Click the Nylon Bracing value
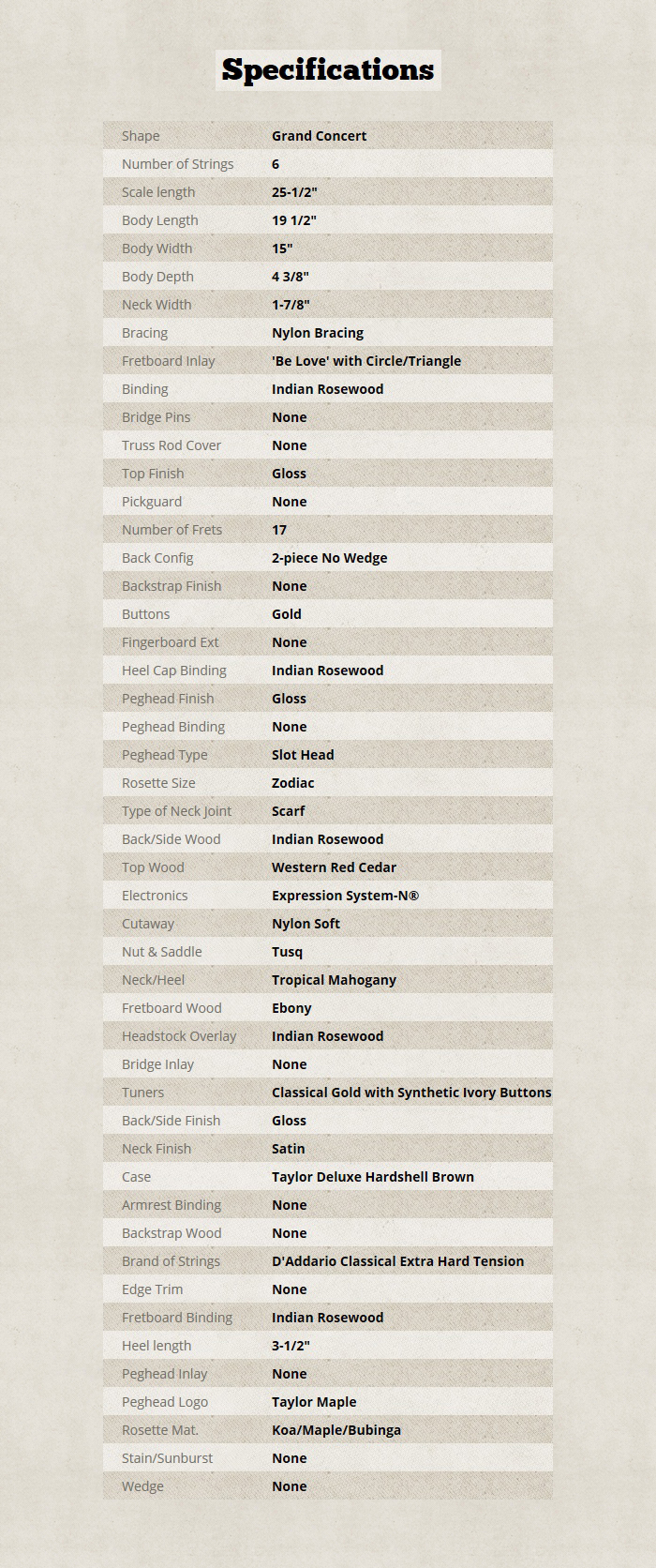Viewport: 656px width, 1568px height. pyautogui.click(x=318, y=333)
